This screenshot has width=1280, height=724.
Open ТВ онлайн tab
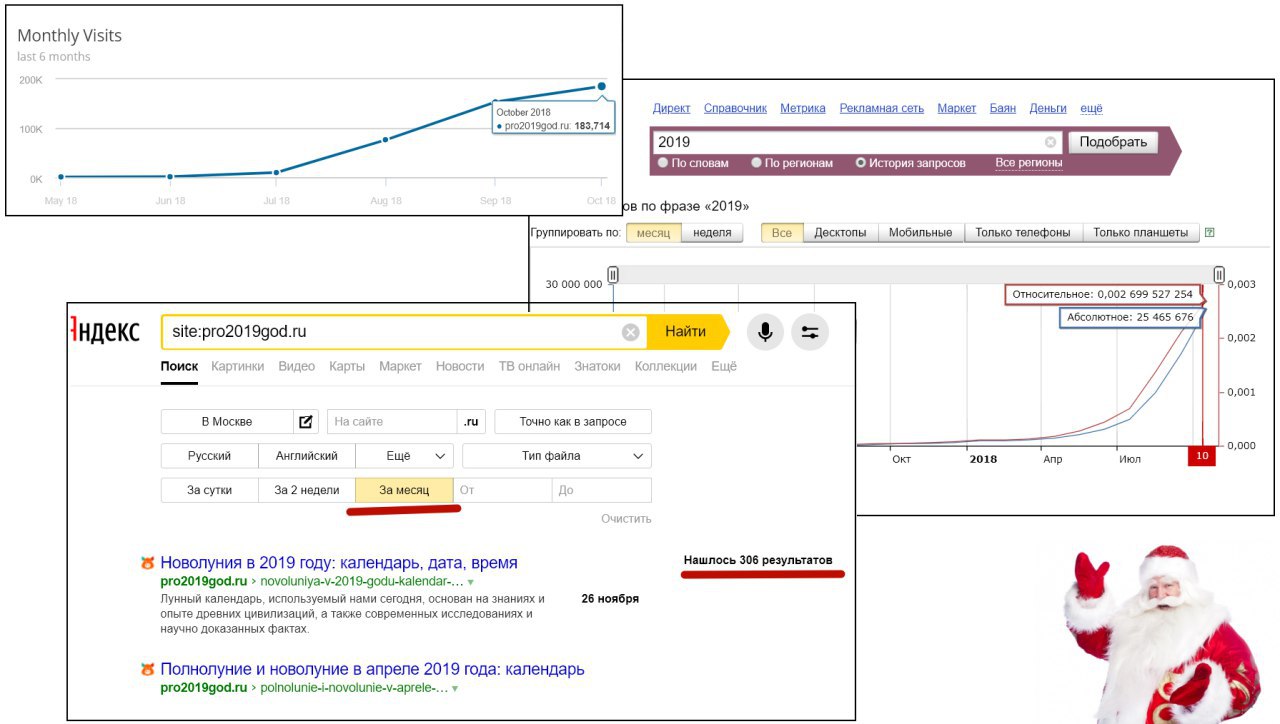[x=529, y=366]
